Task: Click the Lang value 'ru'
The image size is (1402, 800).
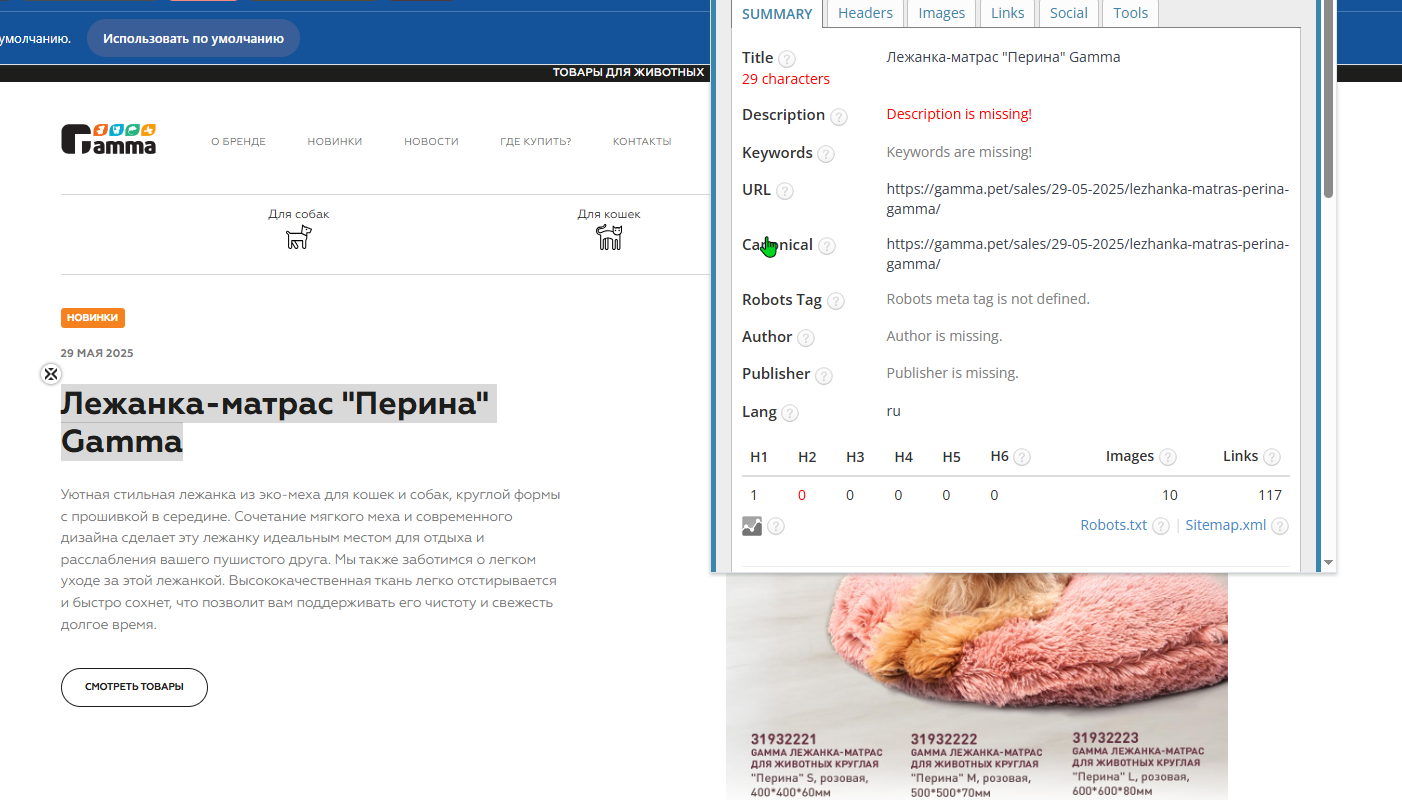Action: pos(893,411)
